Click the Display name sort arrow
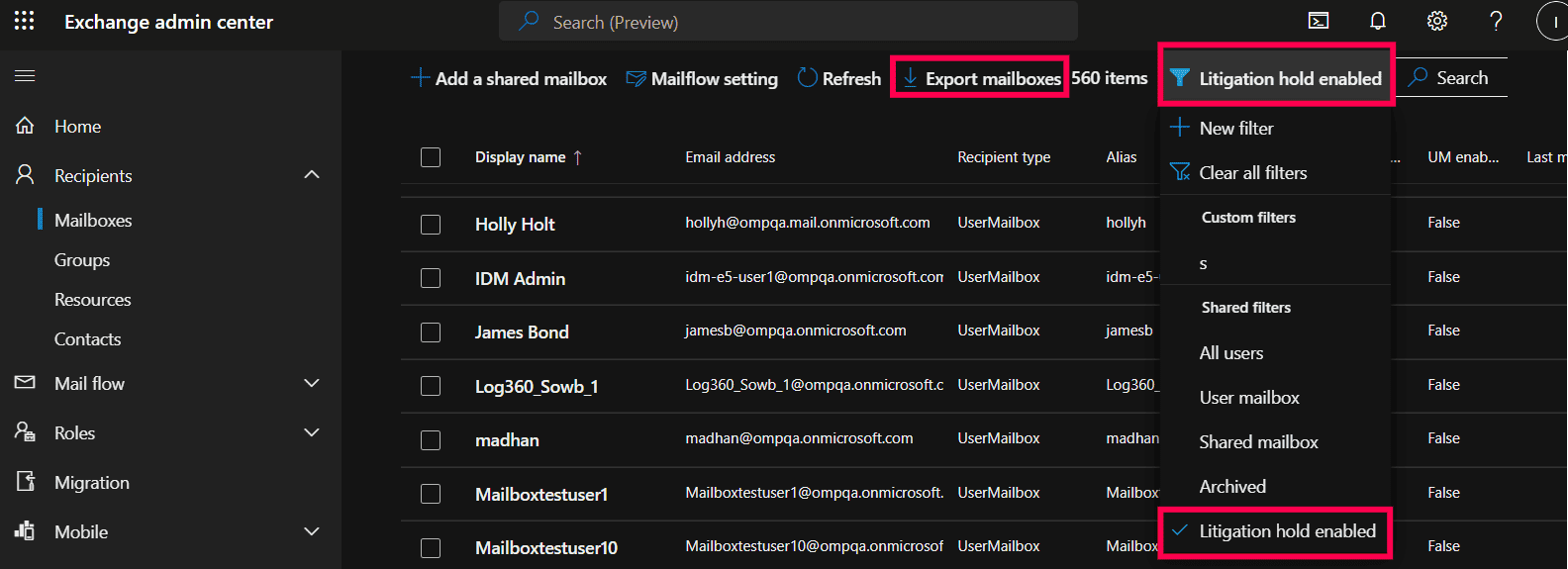This screenshot has height=569, width=1568. pos(578,157)
